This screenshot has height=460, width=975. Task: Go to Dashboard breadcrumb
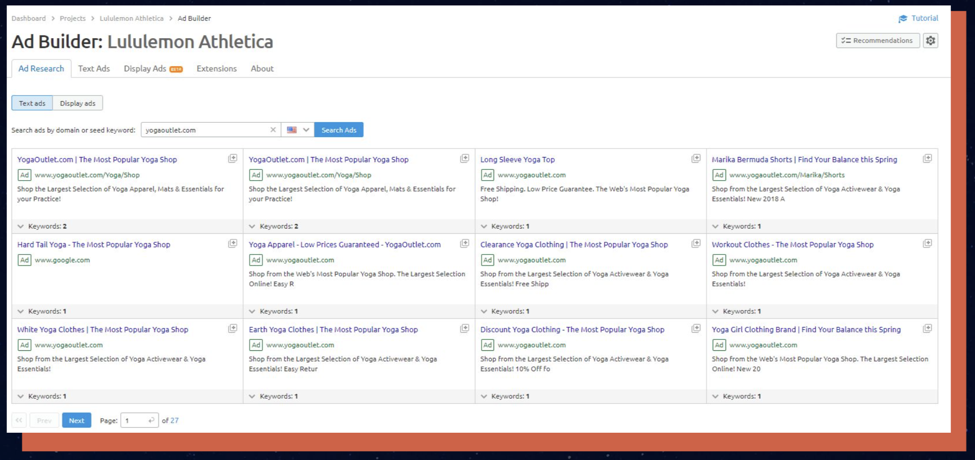pyautogui.click(x=29, y=19)
